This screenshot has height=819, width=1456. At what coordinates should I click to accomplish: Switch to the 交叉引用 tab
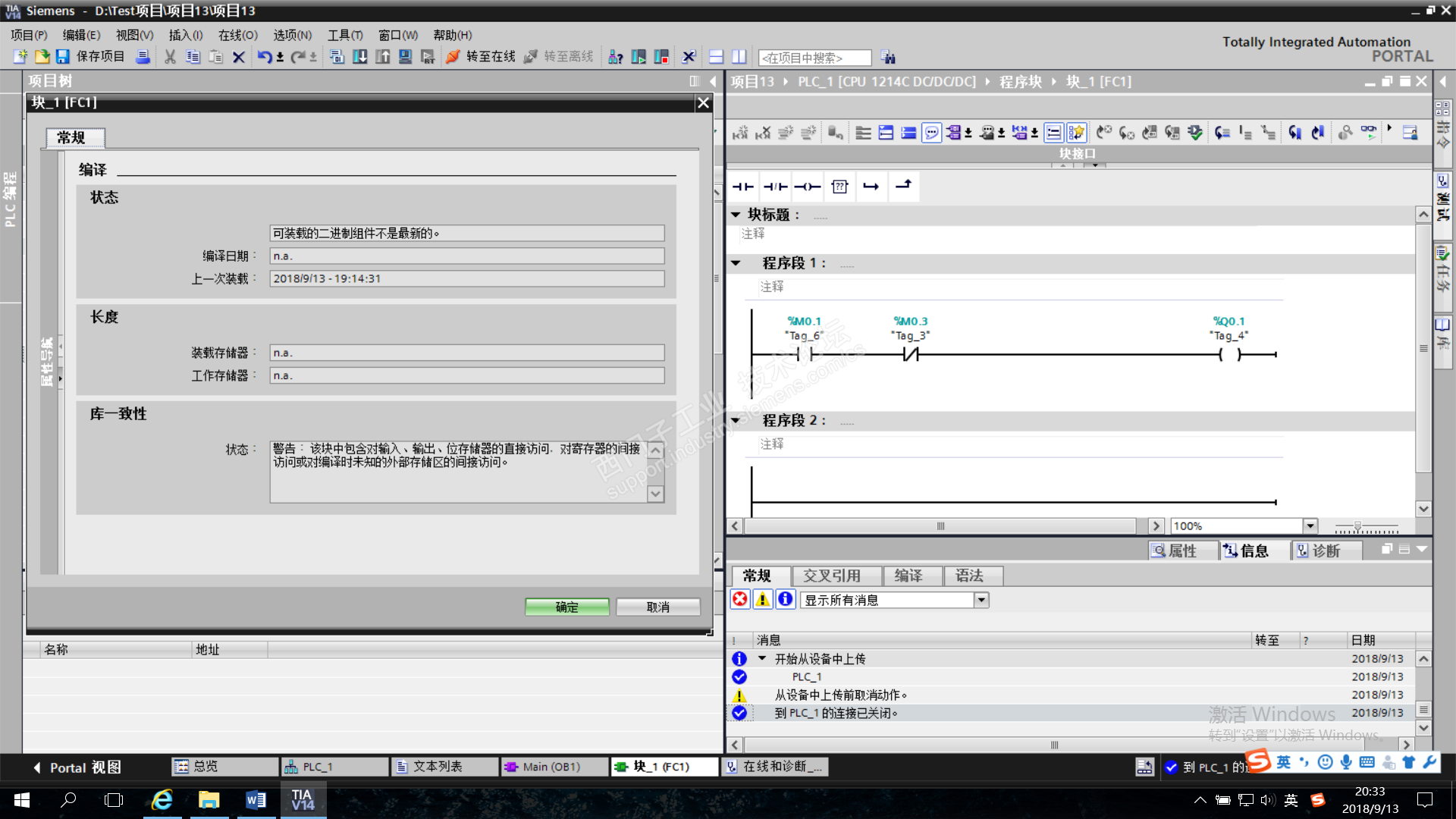pyautogui.click(x=832, y=576)
